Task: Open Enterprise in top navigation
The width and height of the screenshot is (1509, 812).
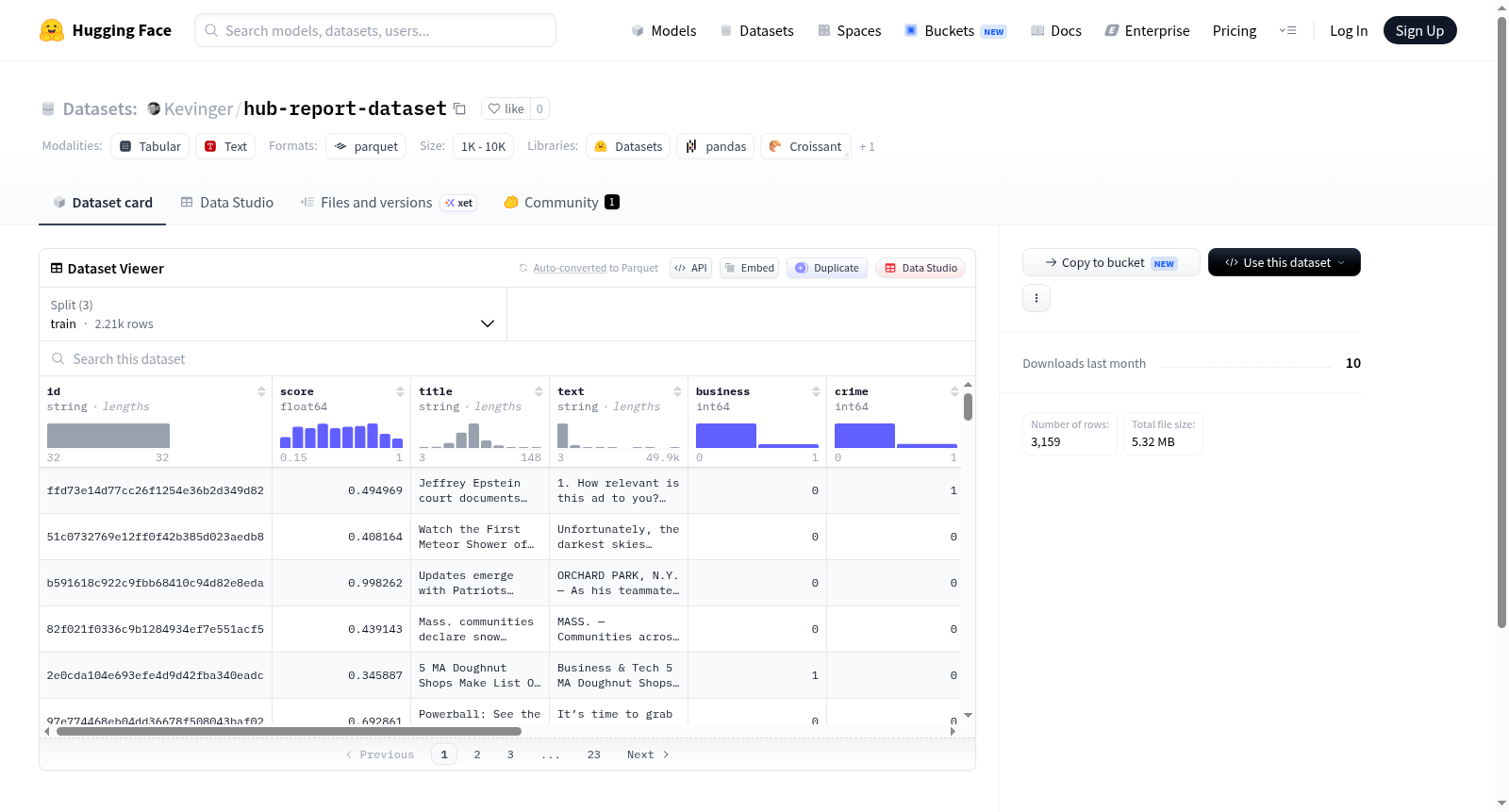Action: click(x=1147, y=30)
